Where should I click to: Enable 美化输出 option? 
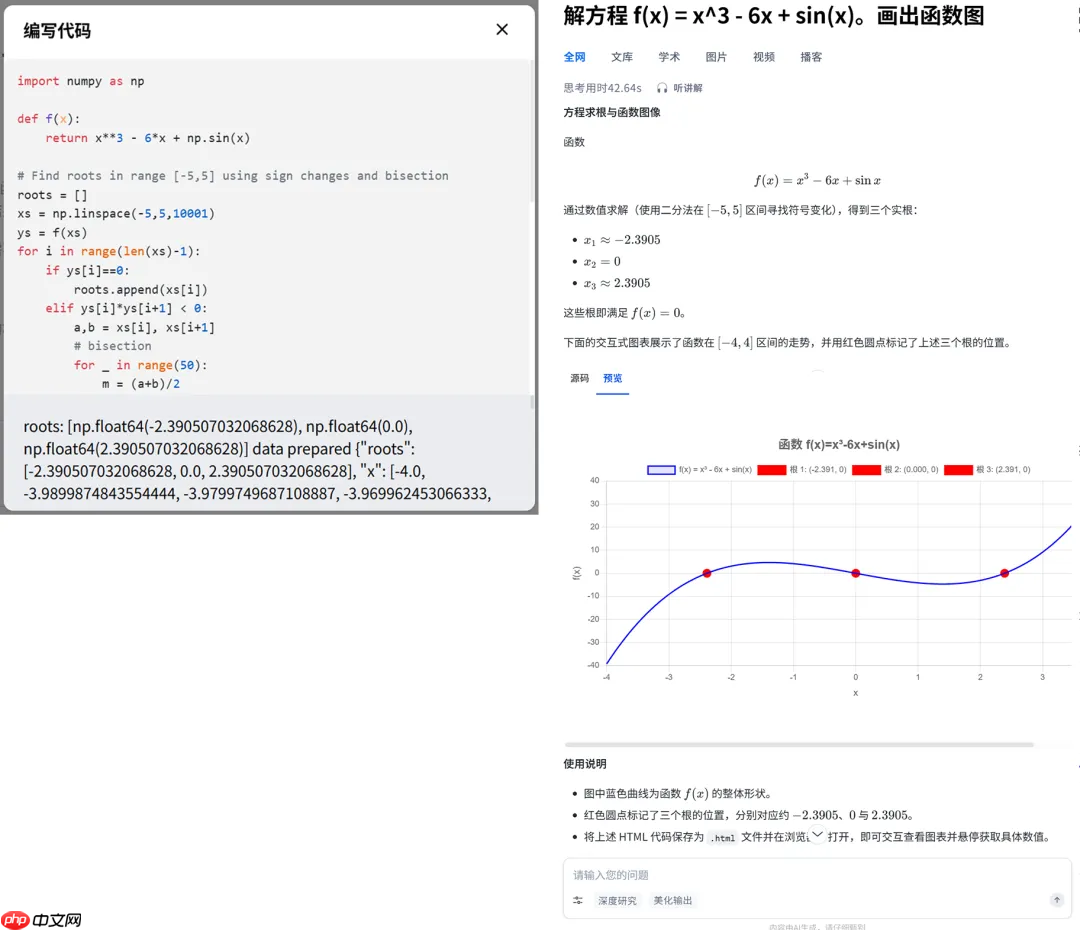[x=672, y=900]
